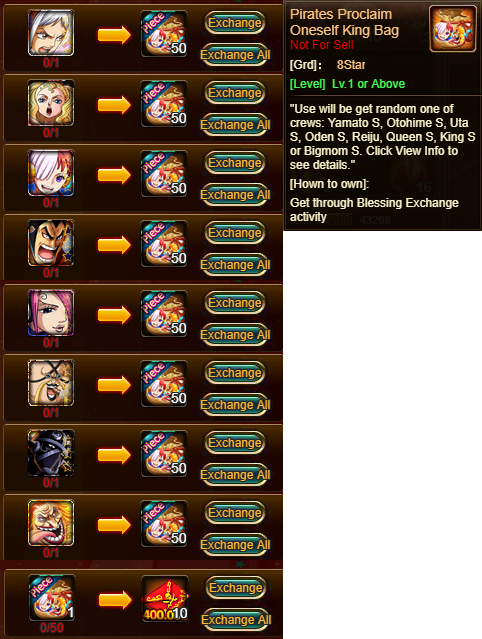Click Exchange for the Uta S row

(235, 163)
